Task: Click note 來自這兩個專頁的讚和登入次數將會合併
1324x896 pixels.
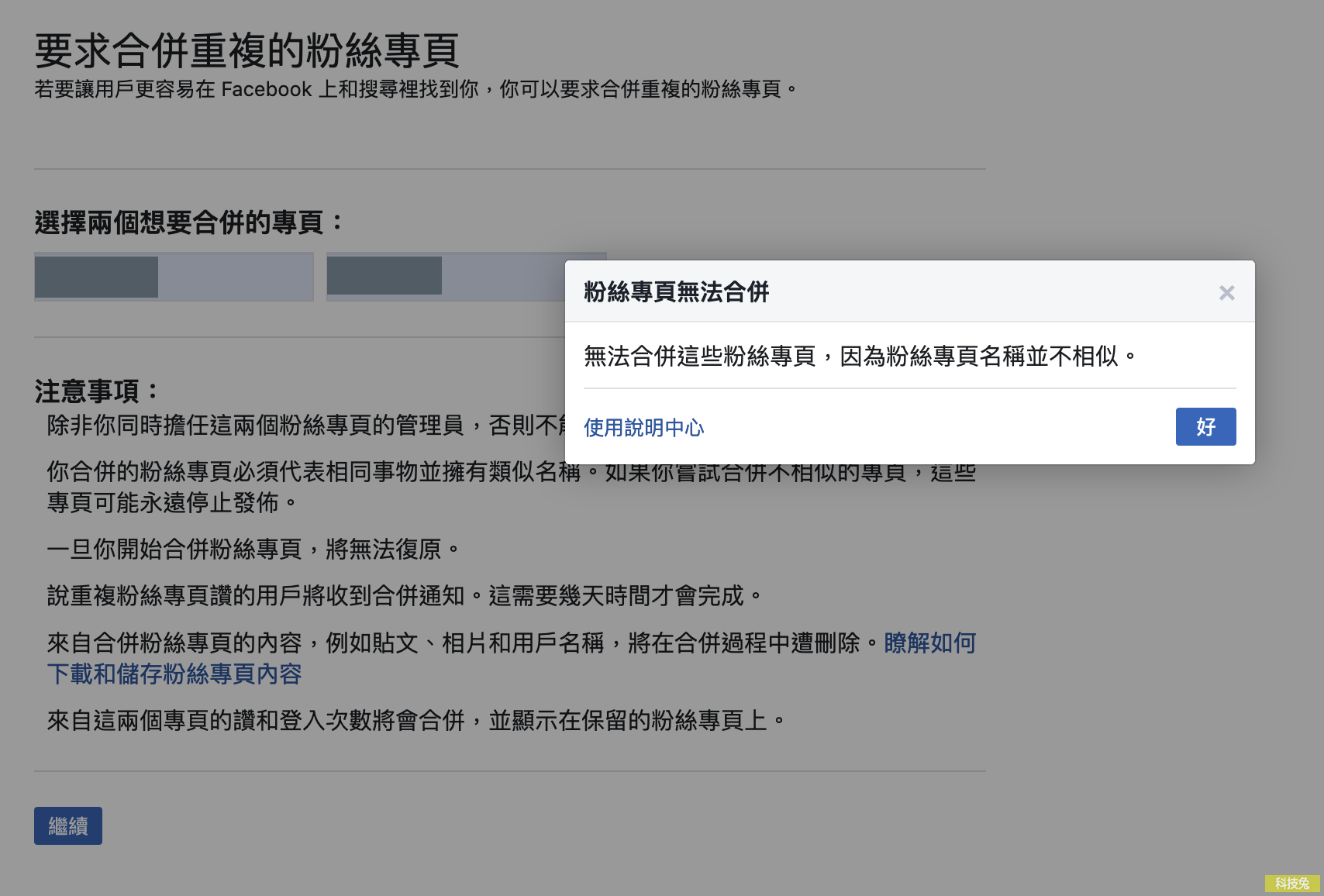Action: pos(416,721)
